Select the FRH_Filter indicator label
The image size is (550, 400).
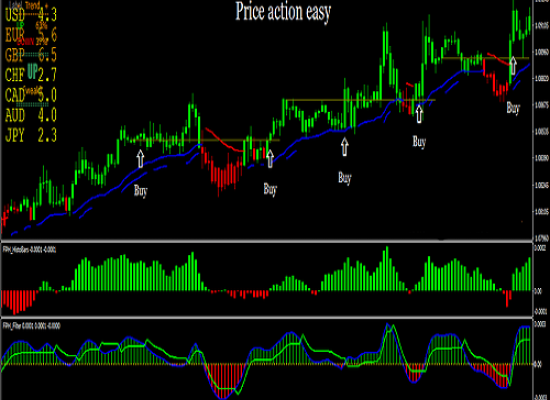coord(31,326)
